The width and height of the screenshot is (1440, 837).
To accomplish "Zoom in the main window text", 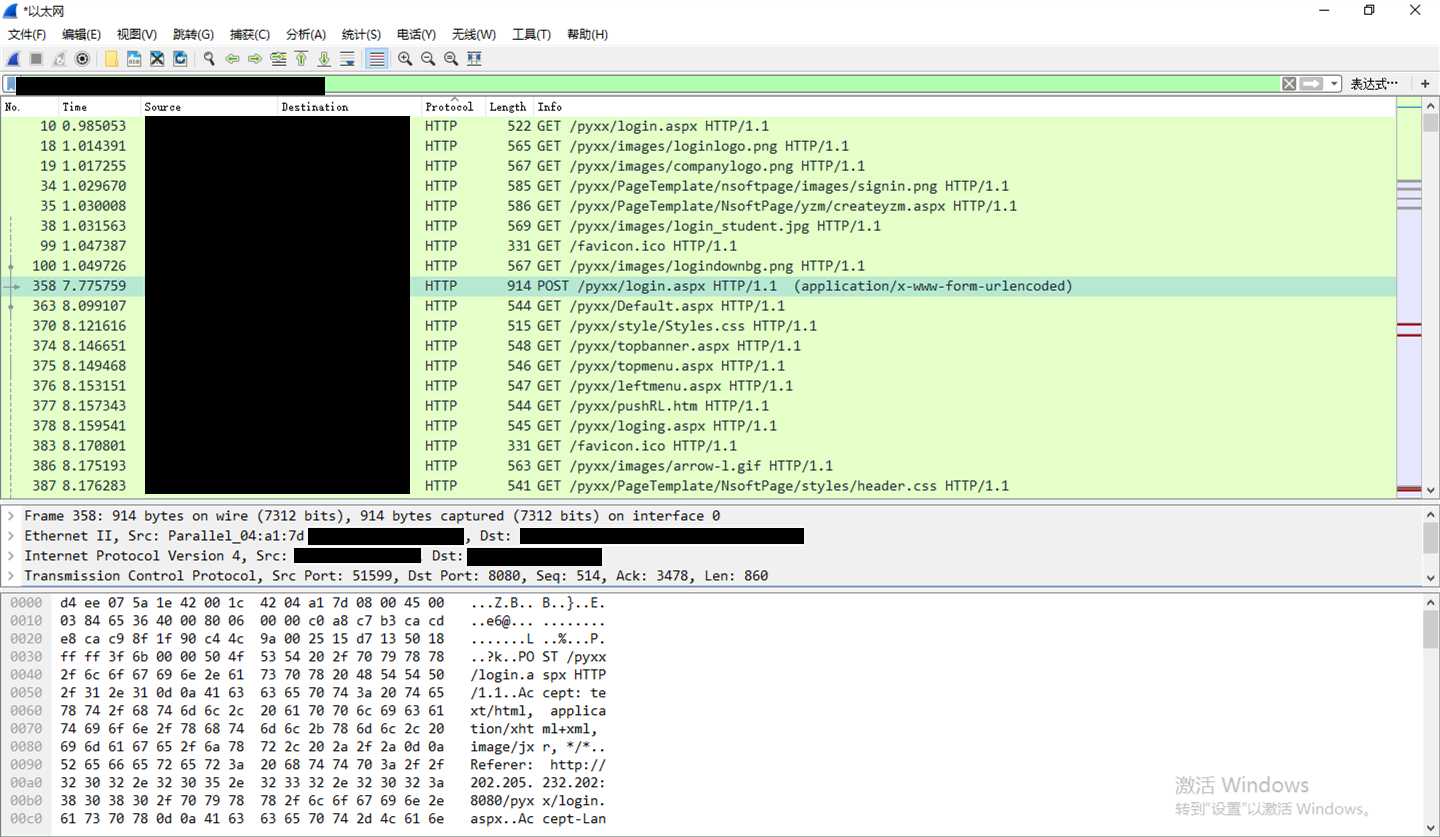I will click(x=405, y=59).
